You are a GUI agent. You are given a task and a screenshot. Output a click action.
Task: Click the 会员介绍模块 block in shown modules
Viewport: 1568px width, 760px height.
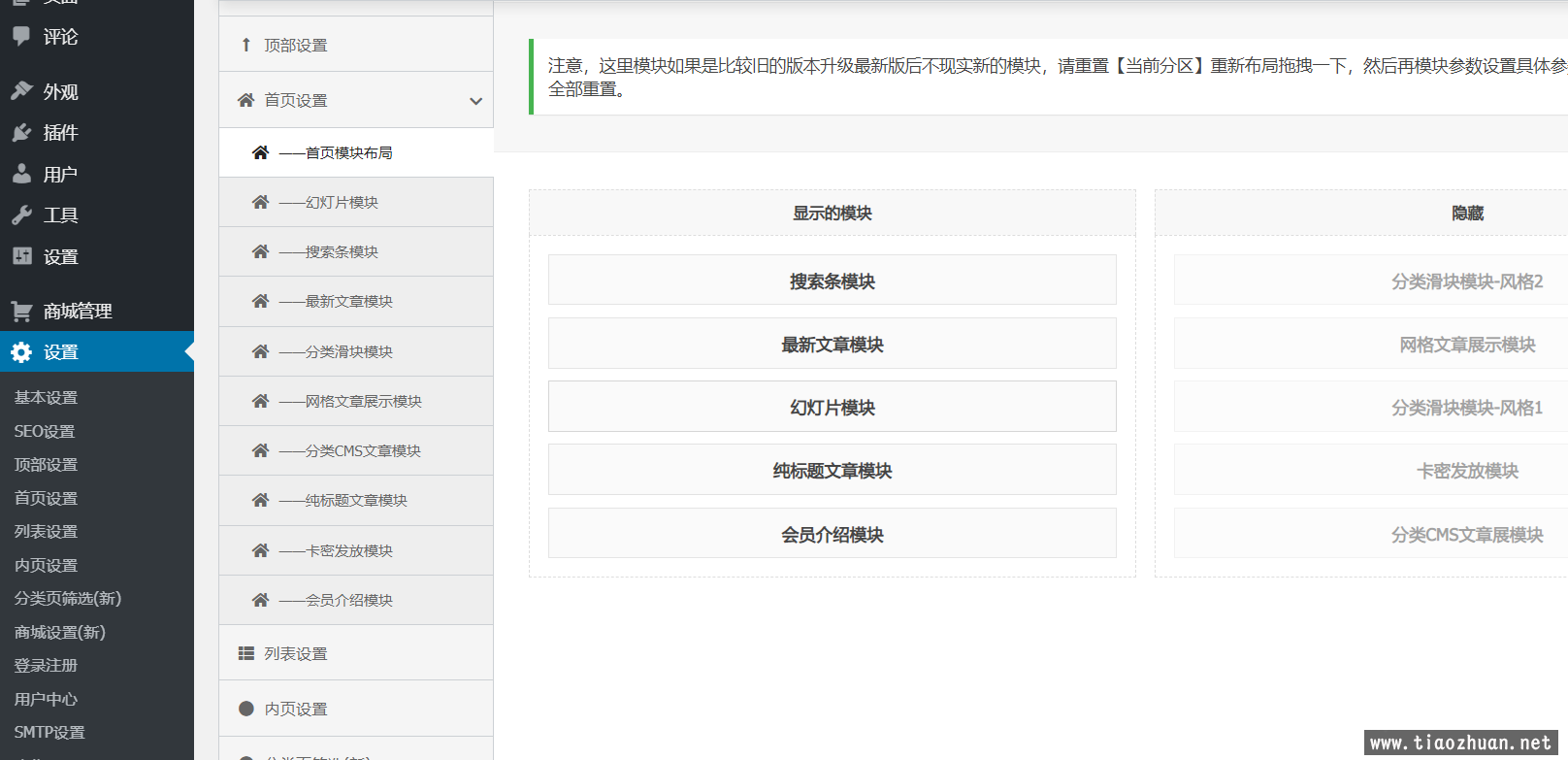tap(832, 535)
